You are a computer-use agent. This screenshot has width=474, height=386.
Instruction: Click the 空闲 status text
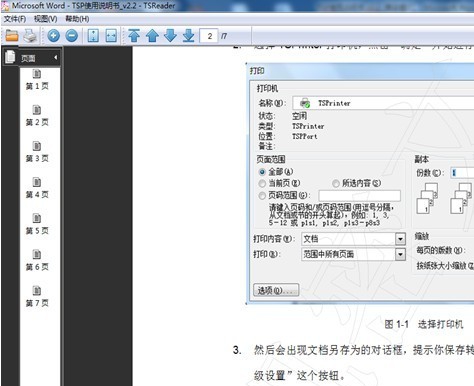tap(299, 116)
